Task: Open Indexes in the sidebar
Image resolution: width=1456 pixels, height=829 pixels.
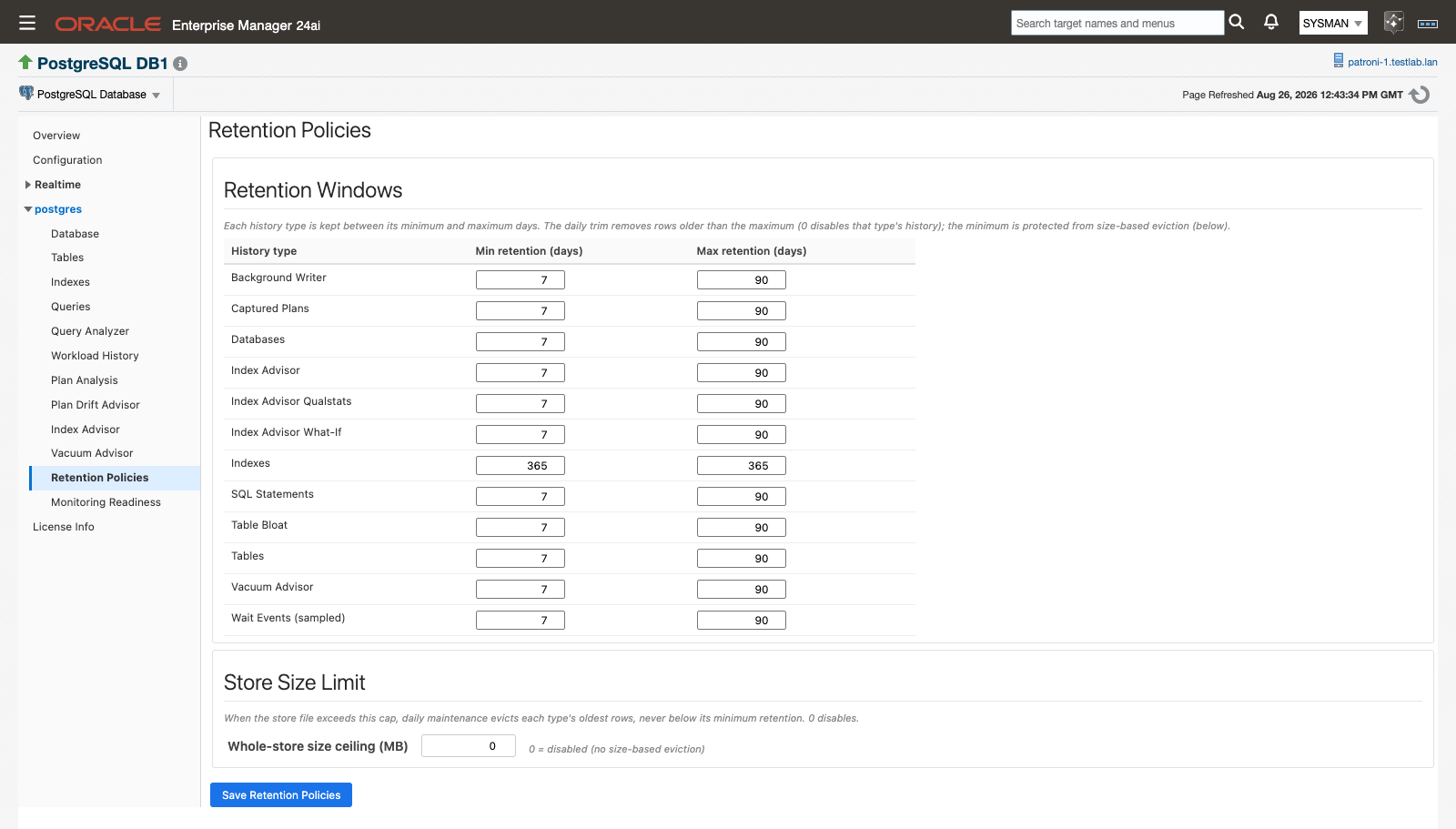Action: pos(70,282)
